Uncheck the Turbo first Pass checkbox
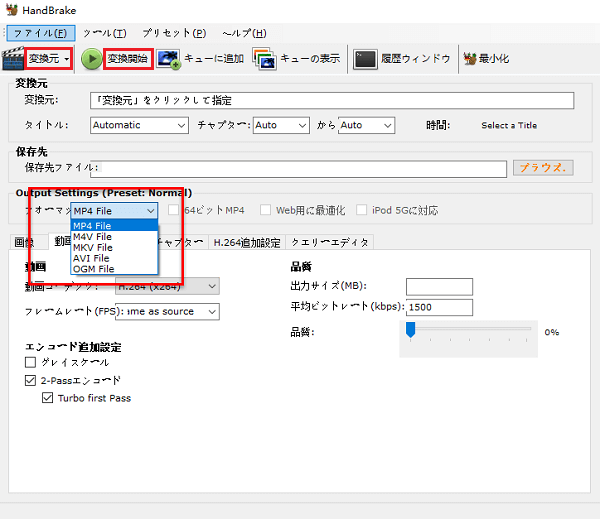600x519 pixels. tap(47, 398)
